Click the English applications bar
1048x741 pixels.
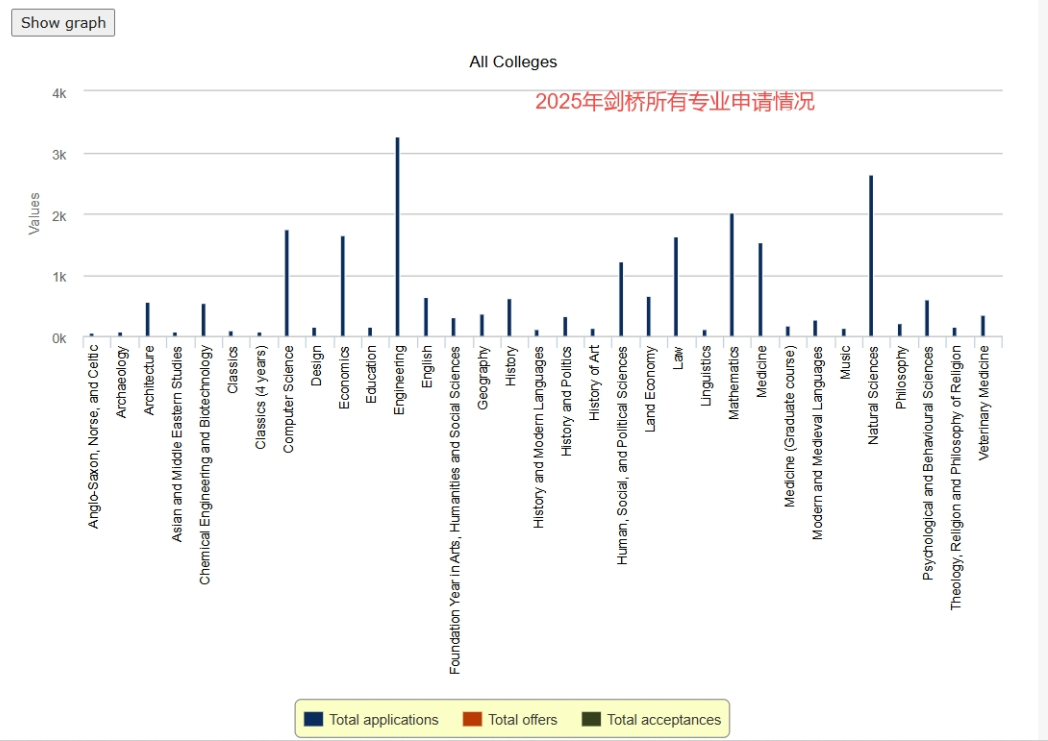click(426, 317)
